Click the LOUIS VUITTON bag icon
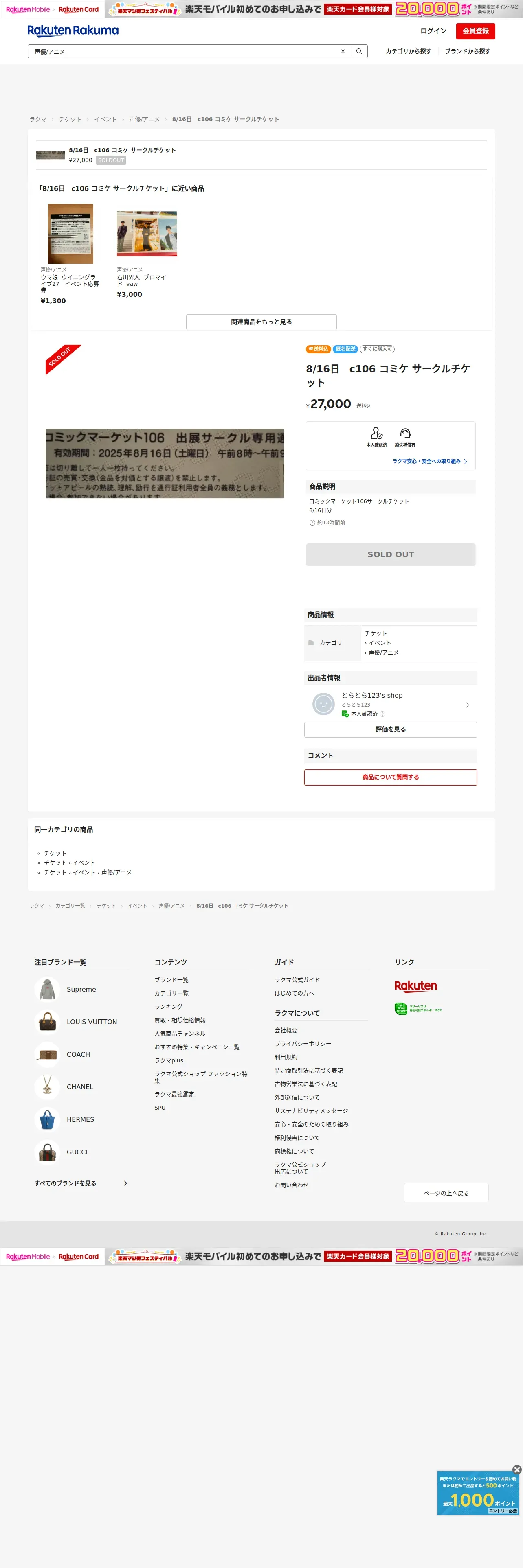 click(x=47, y=1022)
